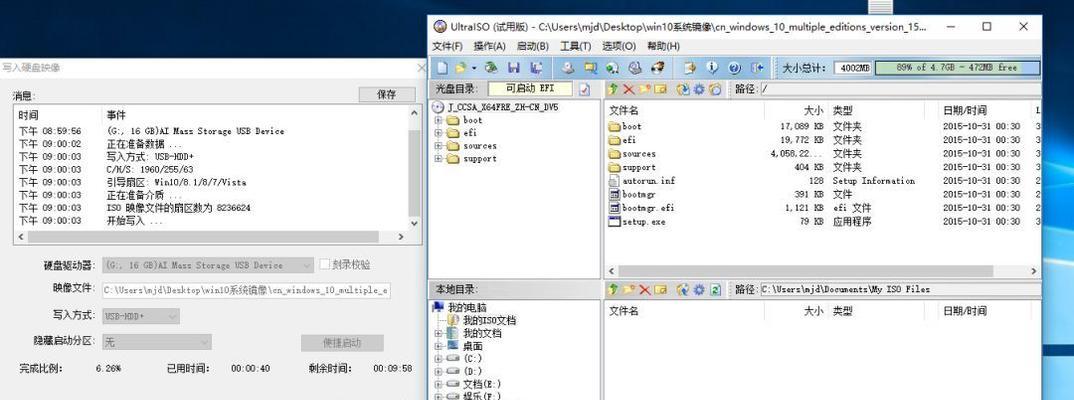Open the 工具(T) menu

tap(575, 46)
